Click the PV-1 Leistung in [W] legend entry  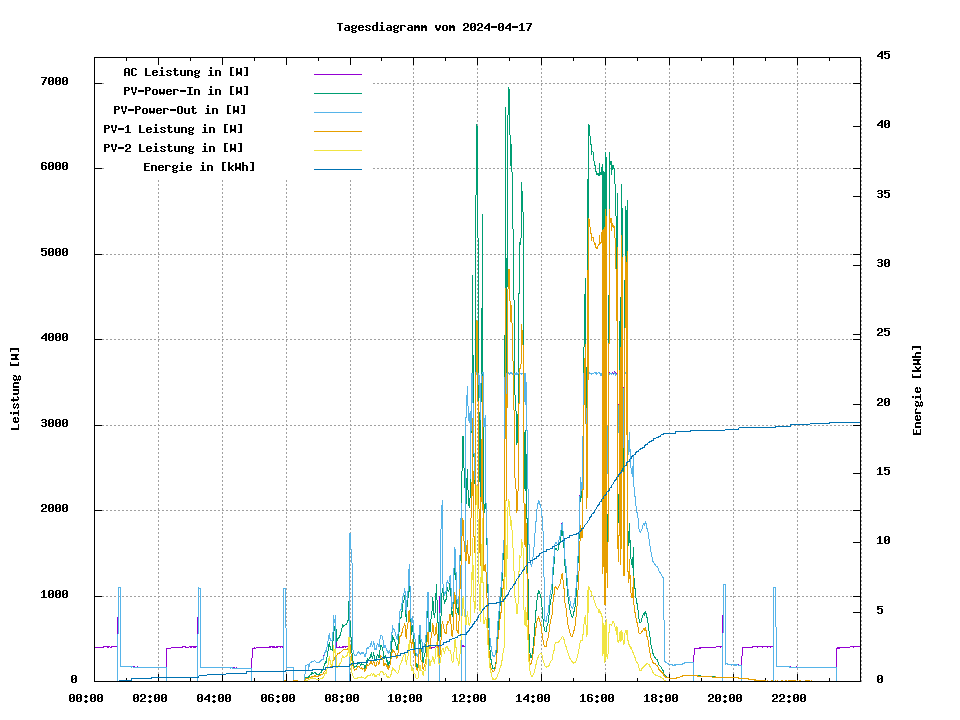(173, 130)
